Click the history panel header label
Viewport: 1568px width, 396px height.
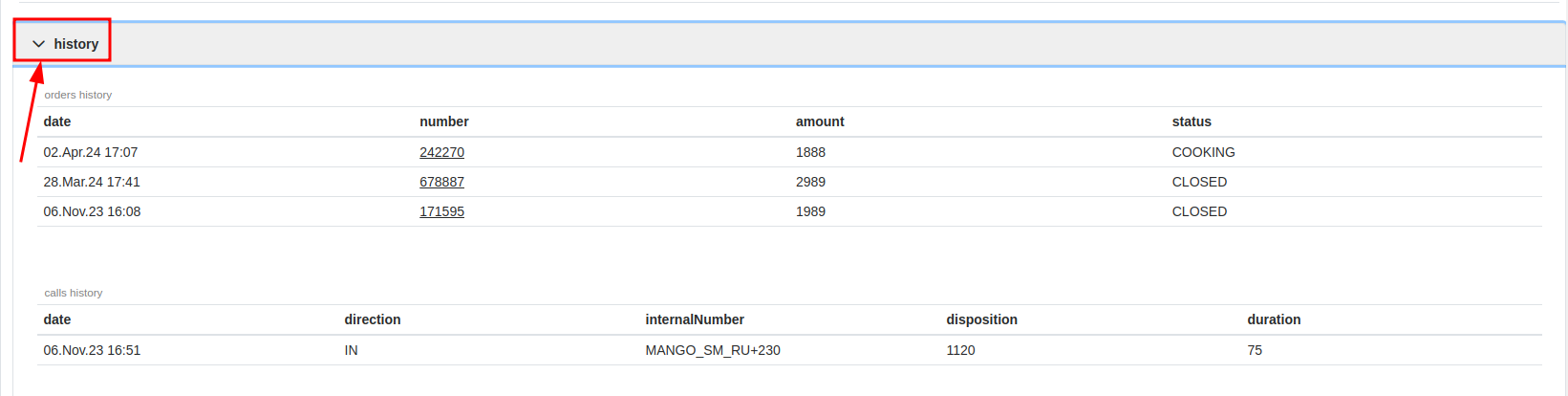[76, 44]
